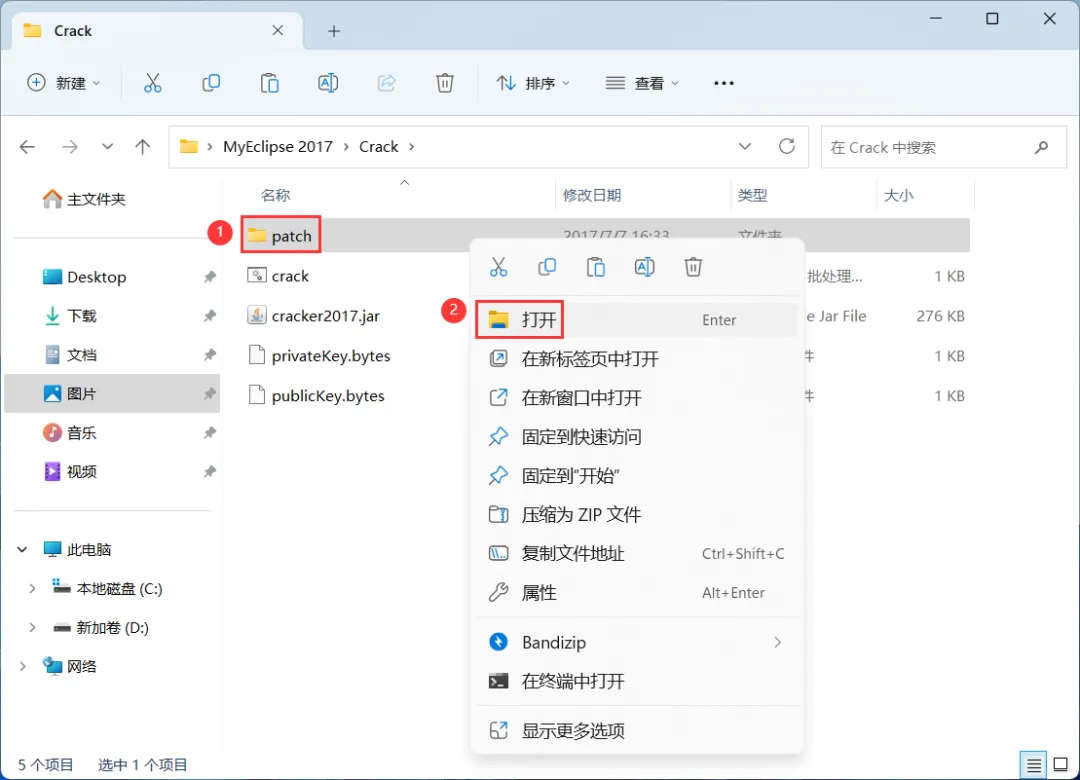Screen dimensions: 1080x780
Task: Add a new tab with plus button
Action: pos(334,31)
